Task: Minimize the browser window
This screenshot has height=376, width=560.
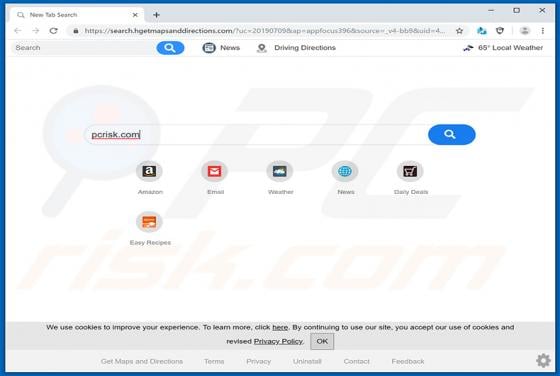Action: click(x=491, y=11)
